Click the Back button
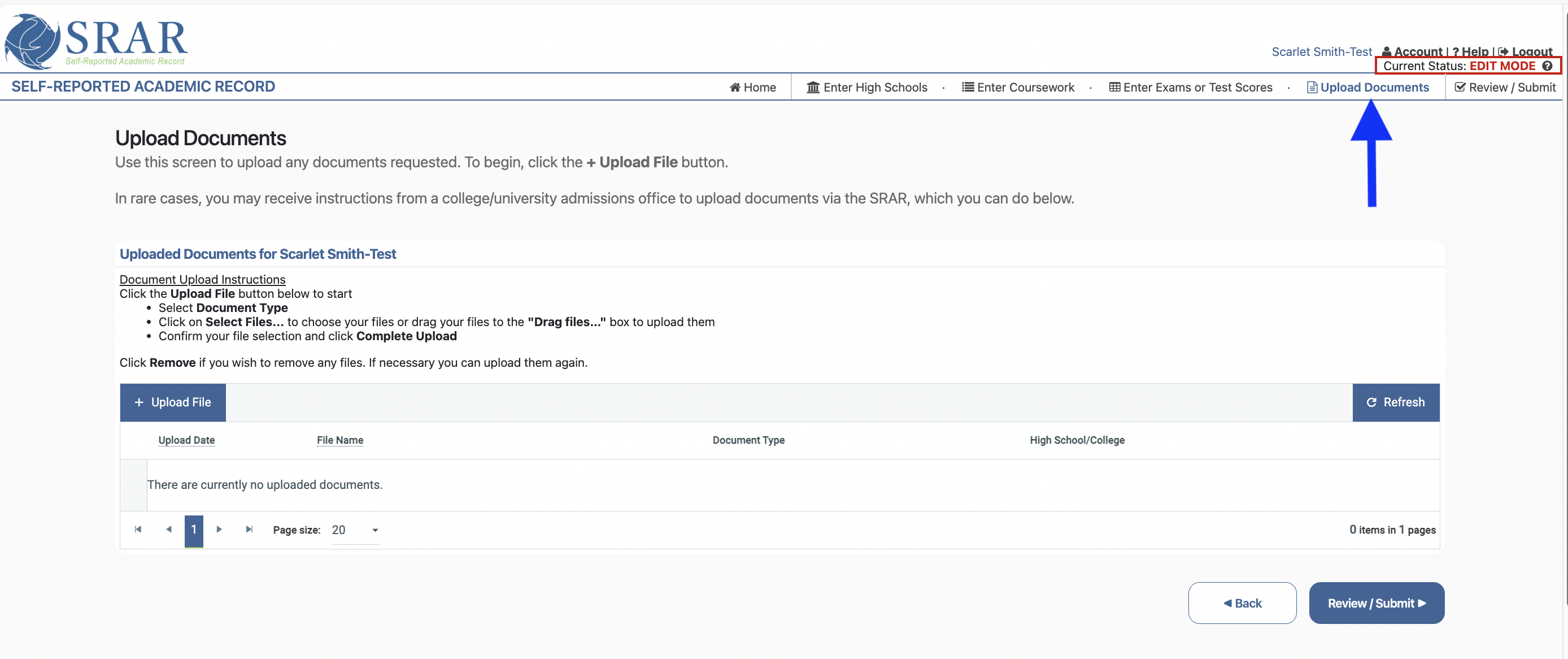The width and height of the screenshot is (1568, 659). pos(1242,603)
